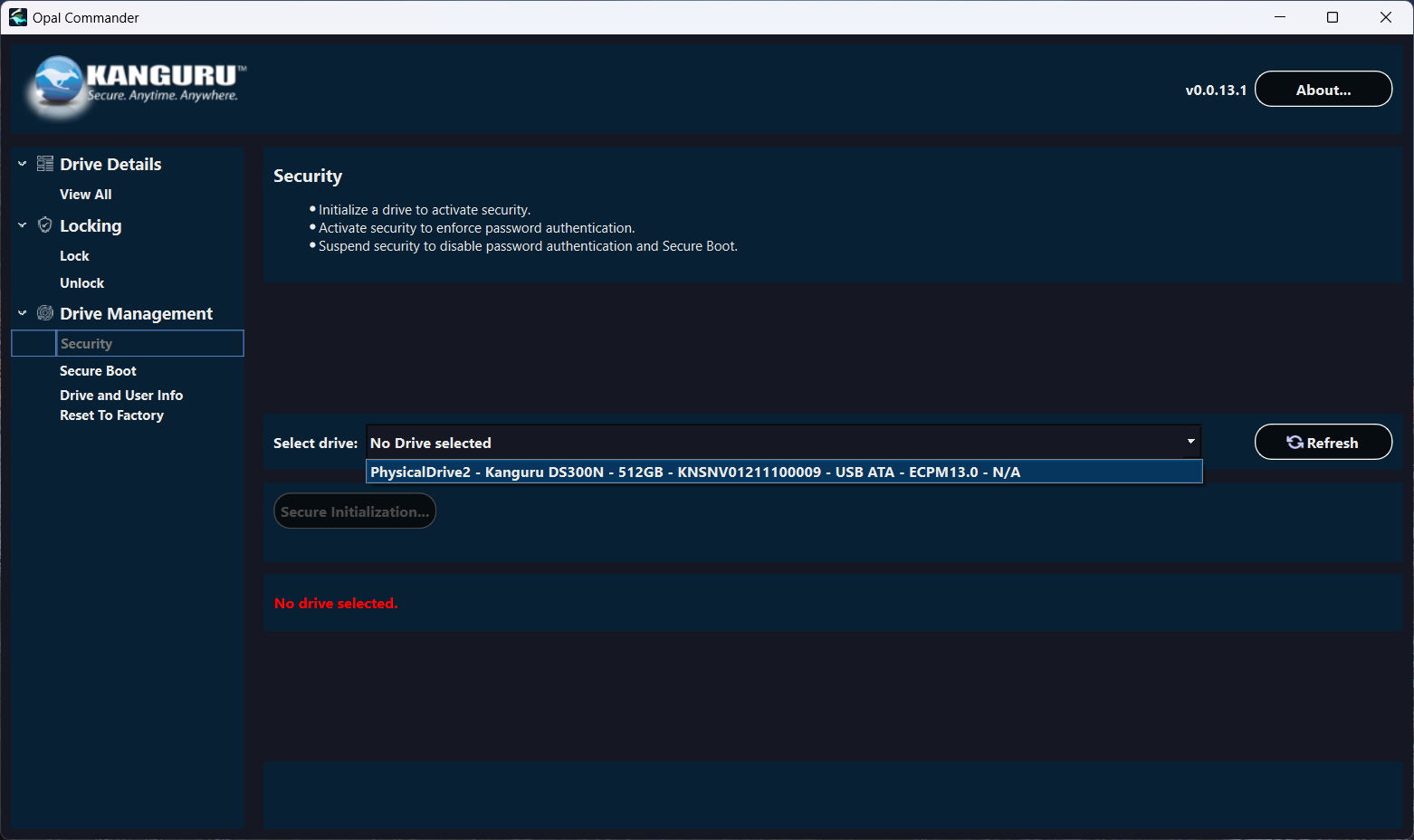Open the Secure Boot page
This screenshot has width=1414, height=840.
pyautogui.click(x=98, y=371)
